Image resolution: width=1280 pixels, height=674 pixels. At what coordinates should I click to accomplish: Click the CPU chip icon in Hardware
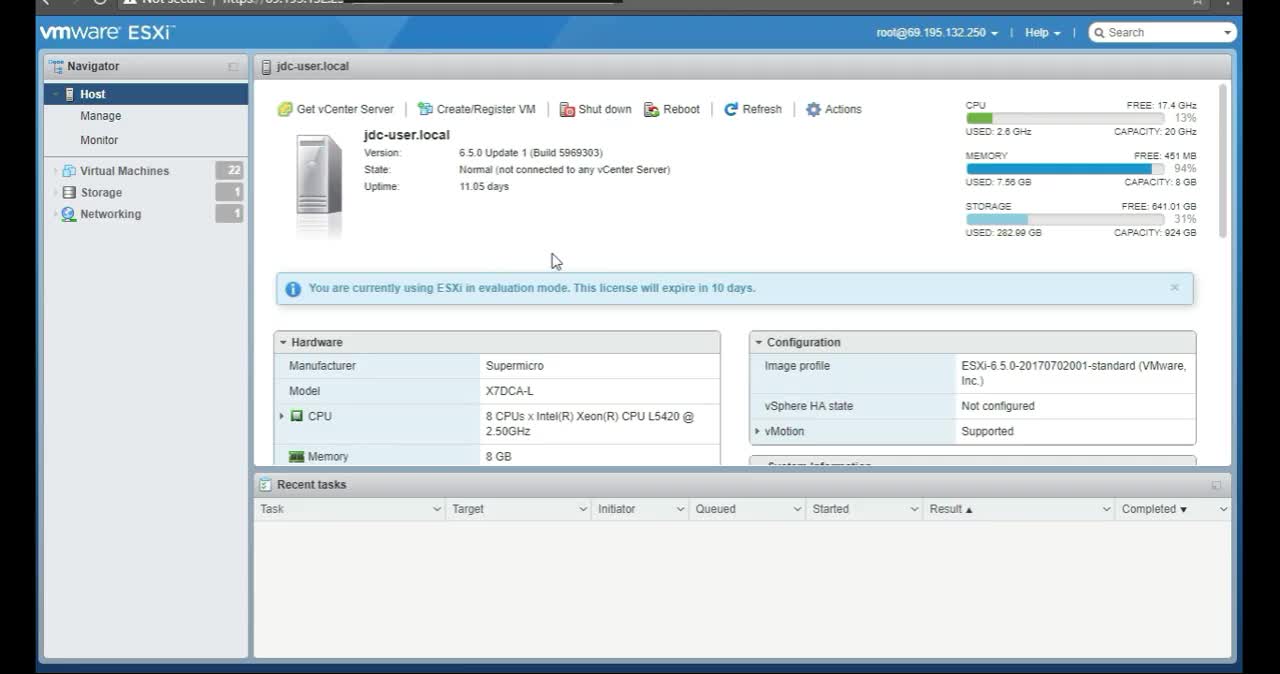pos(297,416)
